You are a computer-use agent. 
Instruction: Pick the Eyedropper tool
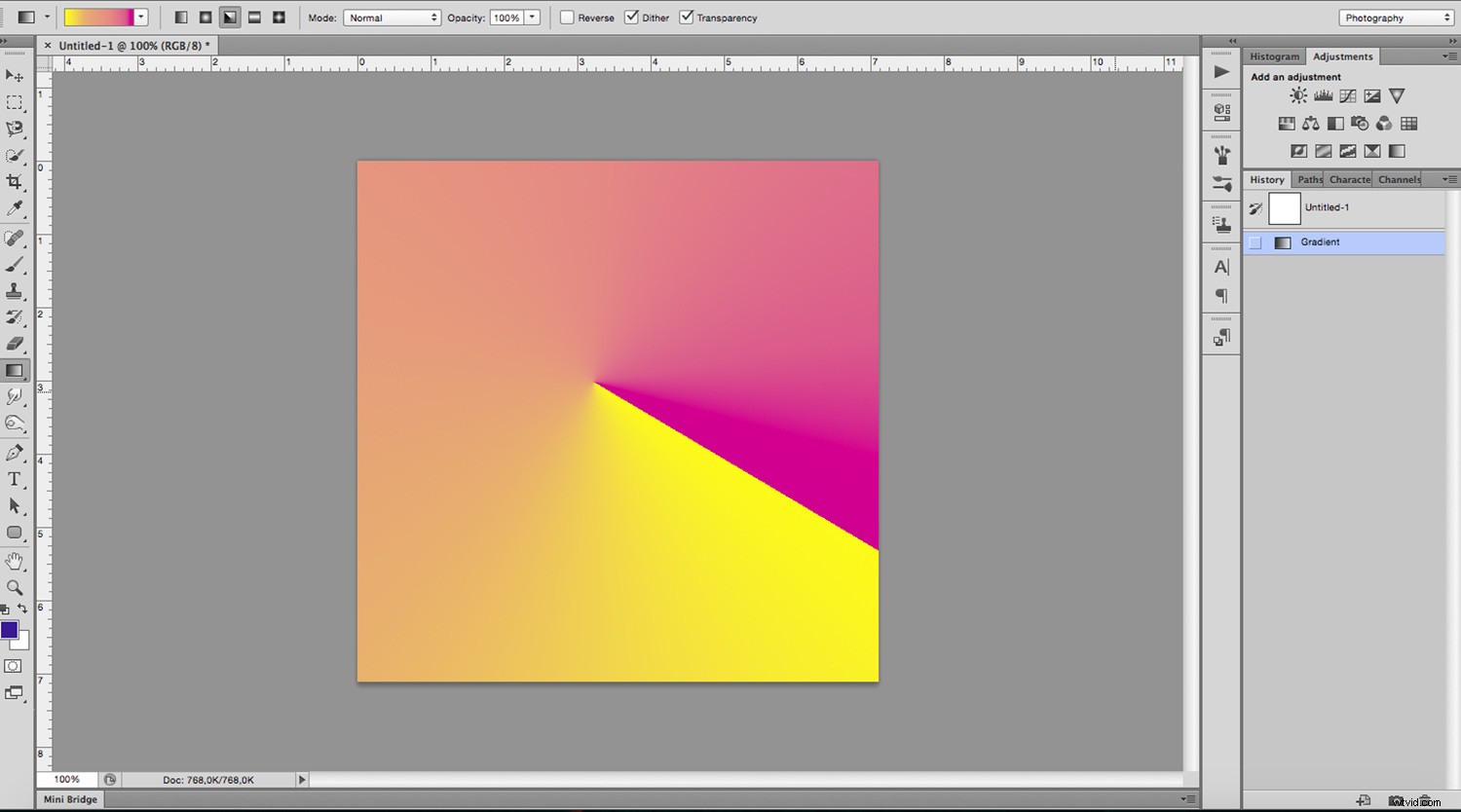[x=14, y=208]
